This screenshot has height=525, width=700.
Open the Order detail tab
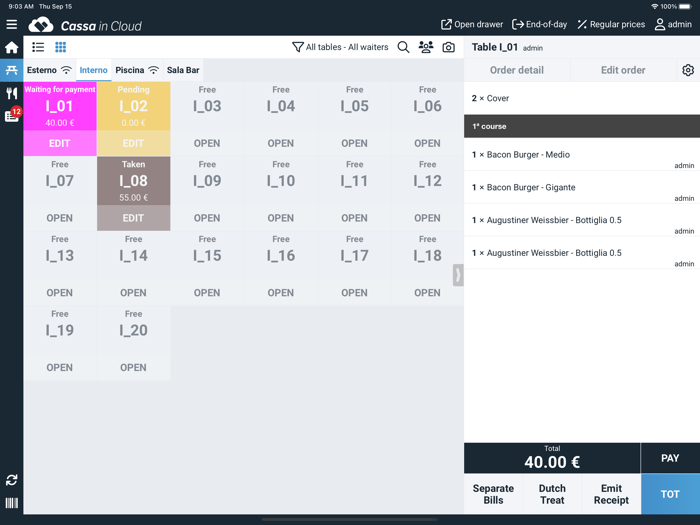click(x=517, y=70)
